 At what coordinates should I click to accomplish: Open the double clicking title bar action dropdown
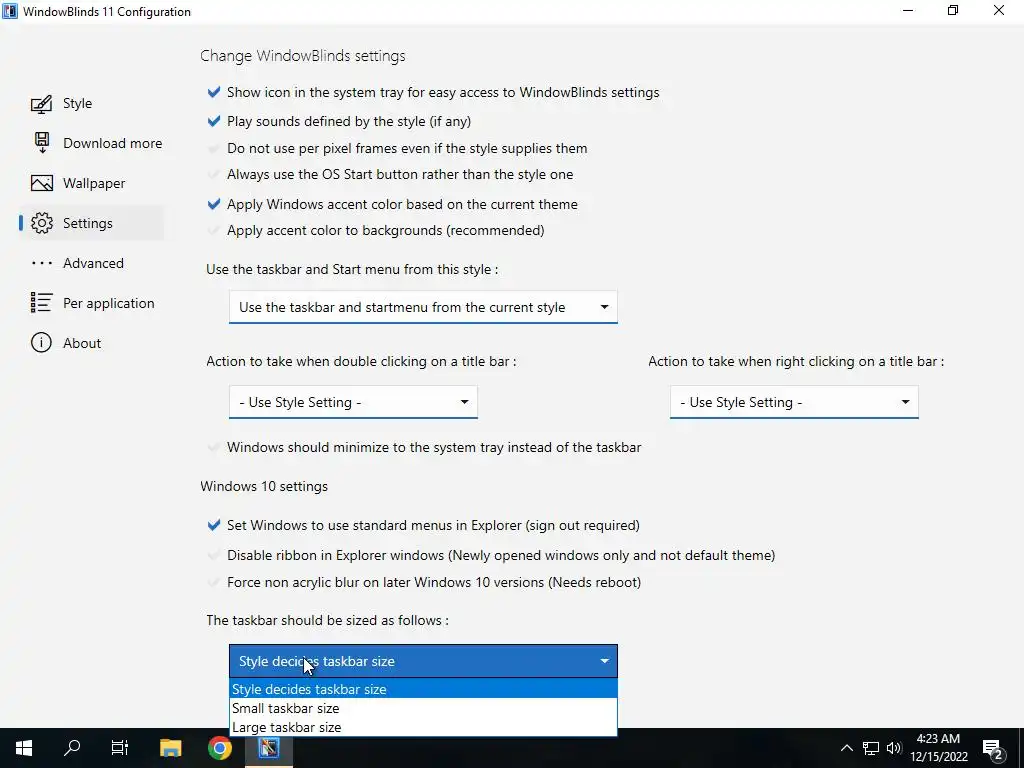(353, 402)
